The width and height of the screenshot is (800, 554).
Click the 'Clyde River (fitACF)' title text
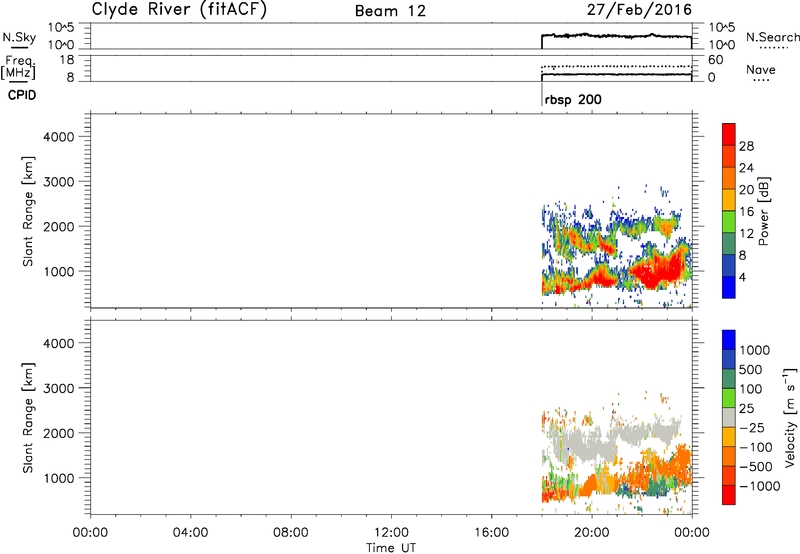point(179,10)
